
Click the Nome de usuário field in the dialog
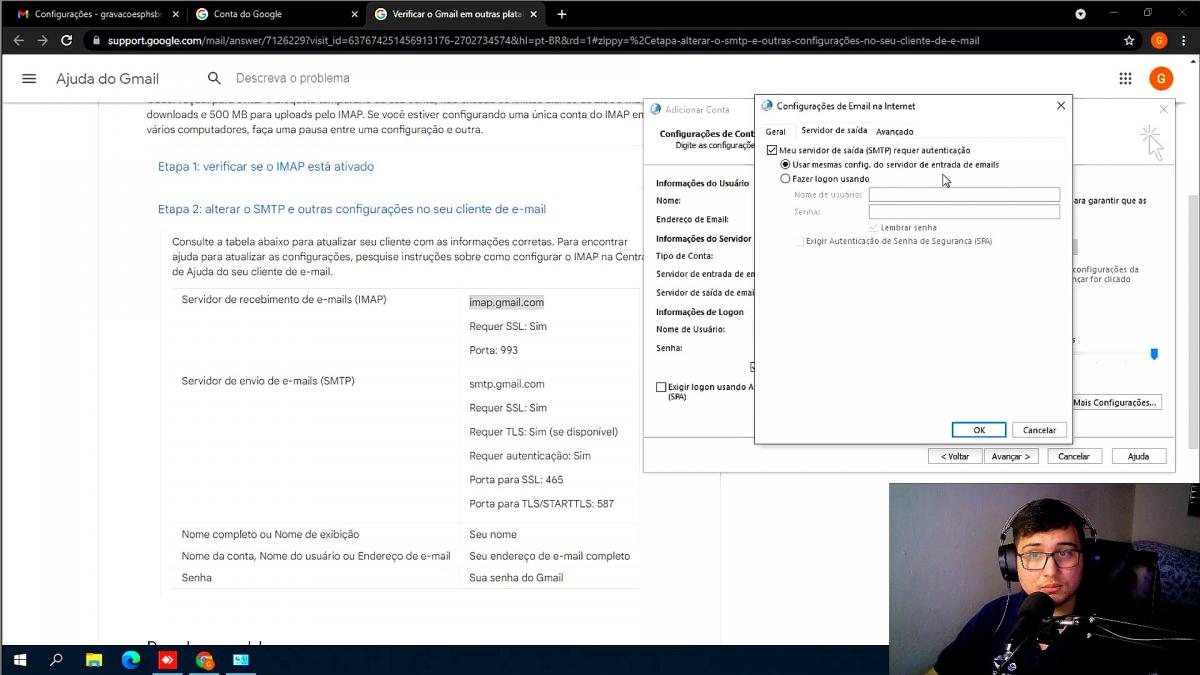coord(964,195)
